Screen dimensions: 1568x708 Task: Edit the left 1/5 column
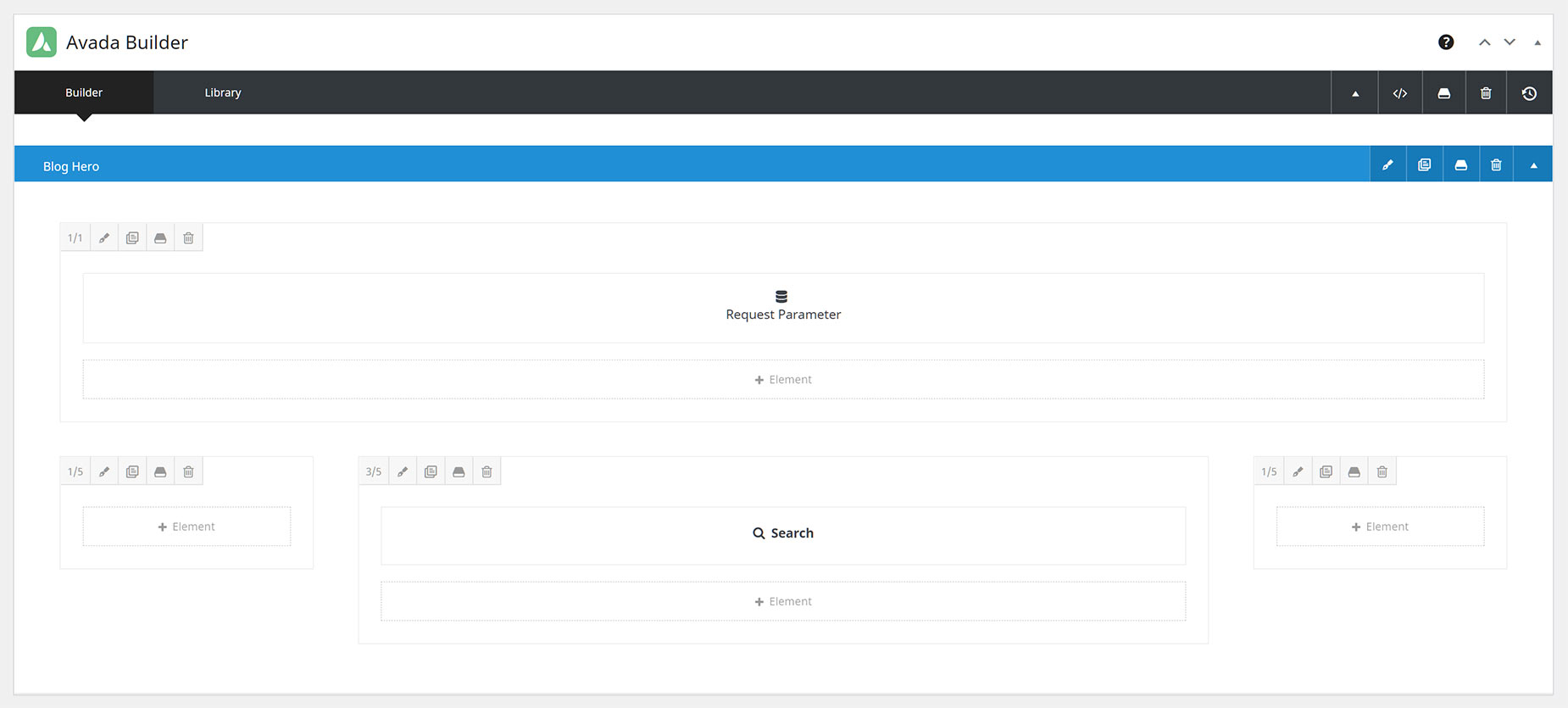tap(104, 471)
